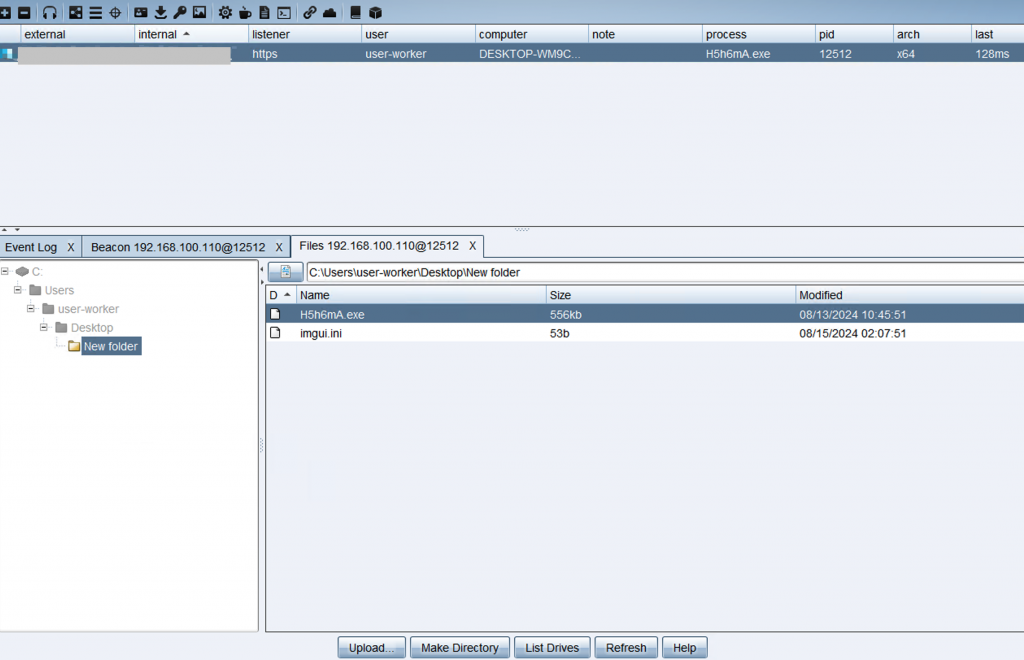Click the right expand arrow on the file browser splitter
The height and width of the screenshot is (660, 1024).
click(262, 282)
